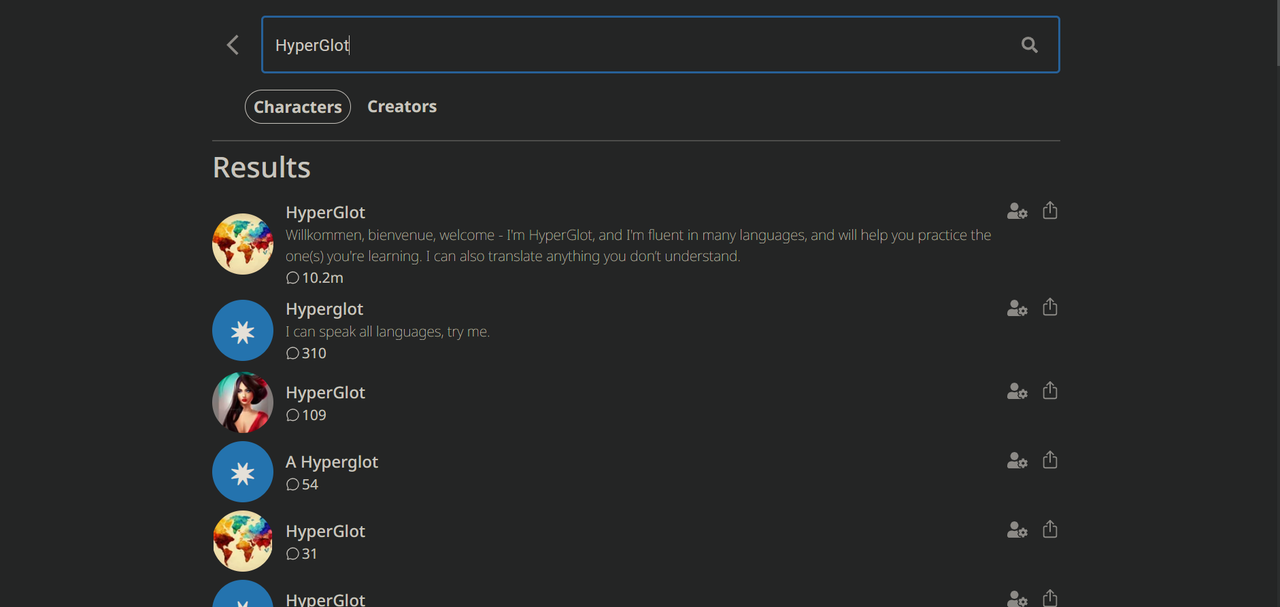Screen dimensions: 1280x607
Task: Open the HyperGlot result with 10.2m chats
Action: [x=325, y=212]
